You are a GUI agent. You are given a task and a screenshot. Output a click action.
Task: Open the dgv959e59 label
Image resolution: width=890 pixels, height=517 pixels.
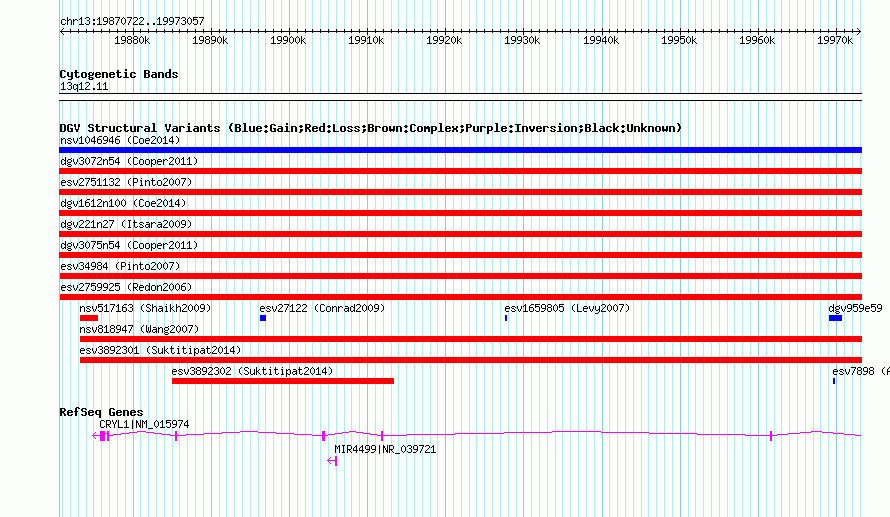pyautogui.click(x=855, y=308)
